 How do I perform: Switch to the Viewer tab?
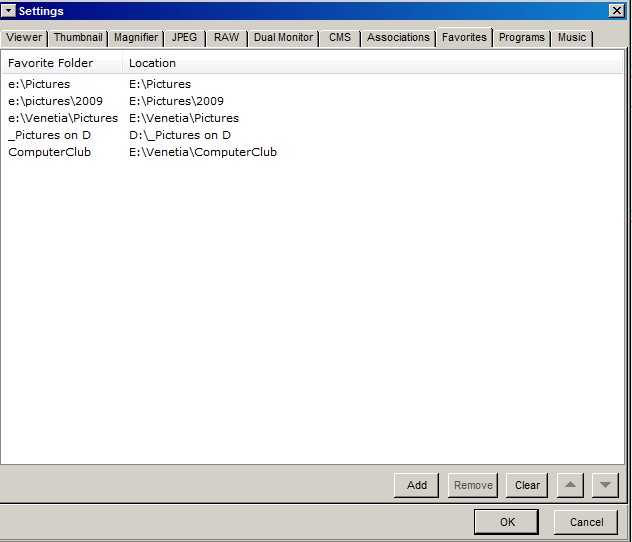pos(24,37)
